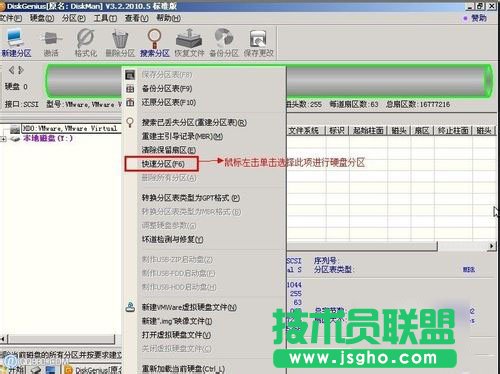Click the 备份分区 toolbar icon
The height and width of the screenshot is (374, 500).
point(224,43)
